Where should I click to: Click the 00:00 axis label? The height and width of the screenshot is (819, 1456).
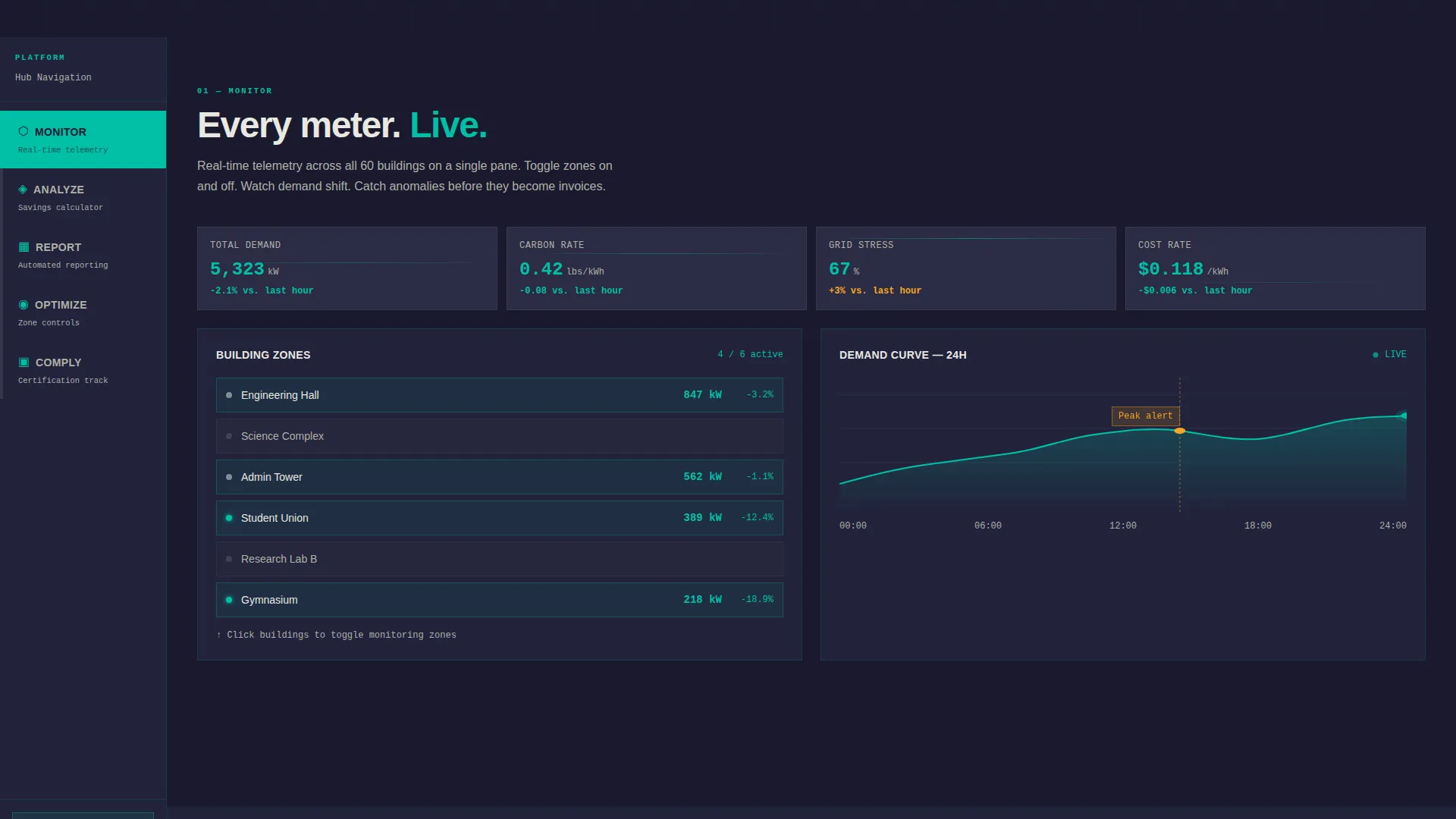click(x=852, y=526)
